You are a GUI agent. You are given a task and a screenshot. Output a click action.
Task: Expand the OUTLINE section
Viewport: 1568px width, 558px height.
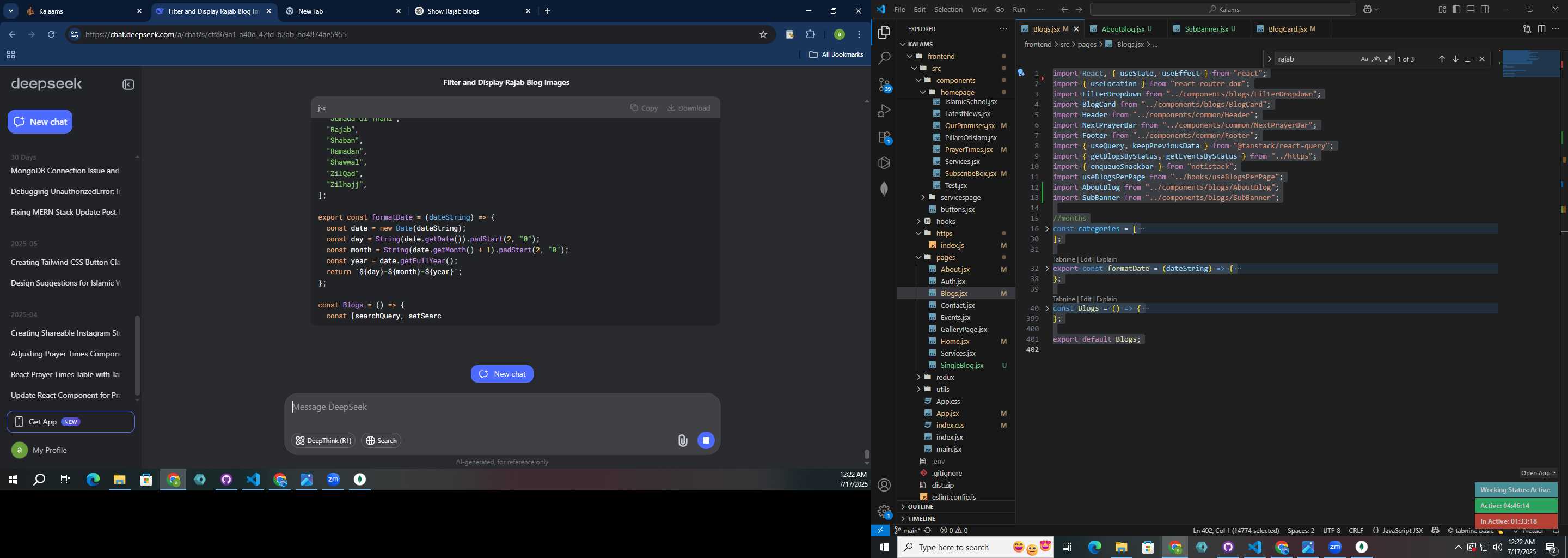click(x=921, y=507)
